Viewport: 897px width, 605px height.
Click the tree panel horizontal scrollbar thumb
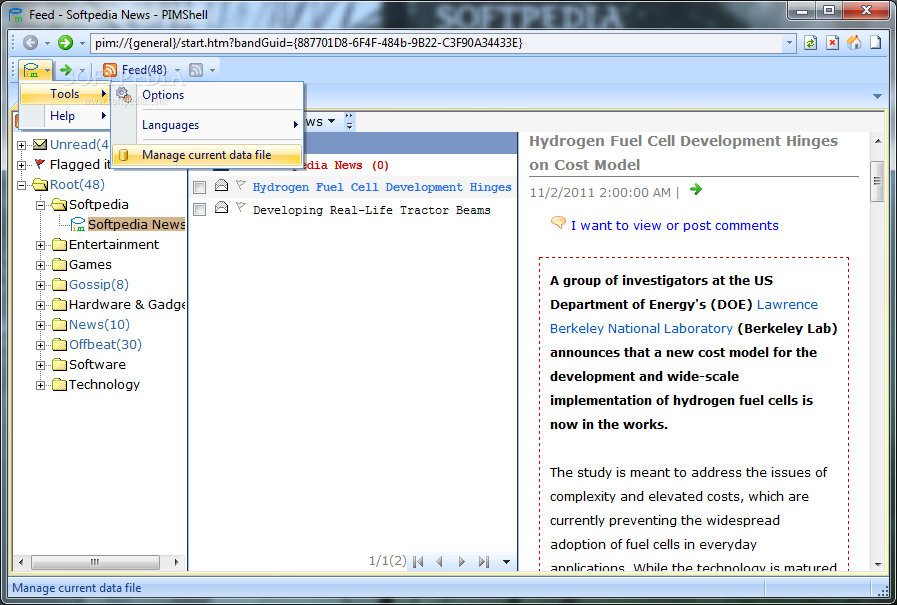[x=95, y=562]
